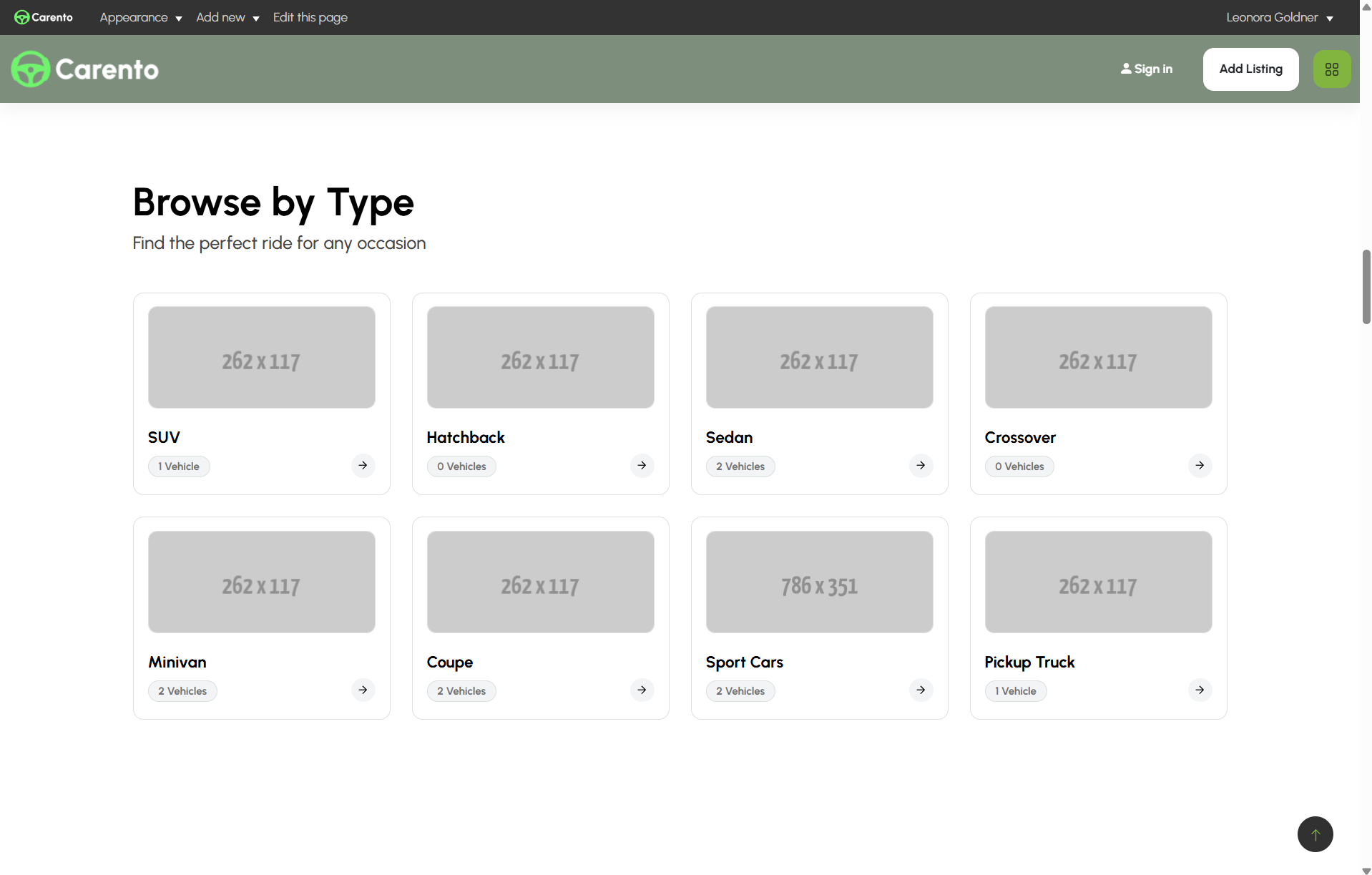The image size is (1372, 875).
Task: Click the page vertical scrollbar thumb
Action: (1366, 286)
